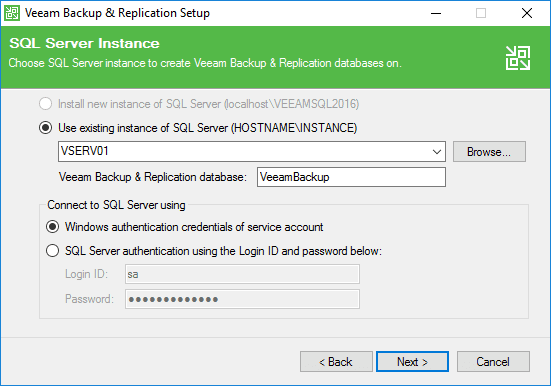
Task: Click the 'Connect to SQL Server using' group label
Action: 116,205
